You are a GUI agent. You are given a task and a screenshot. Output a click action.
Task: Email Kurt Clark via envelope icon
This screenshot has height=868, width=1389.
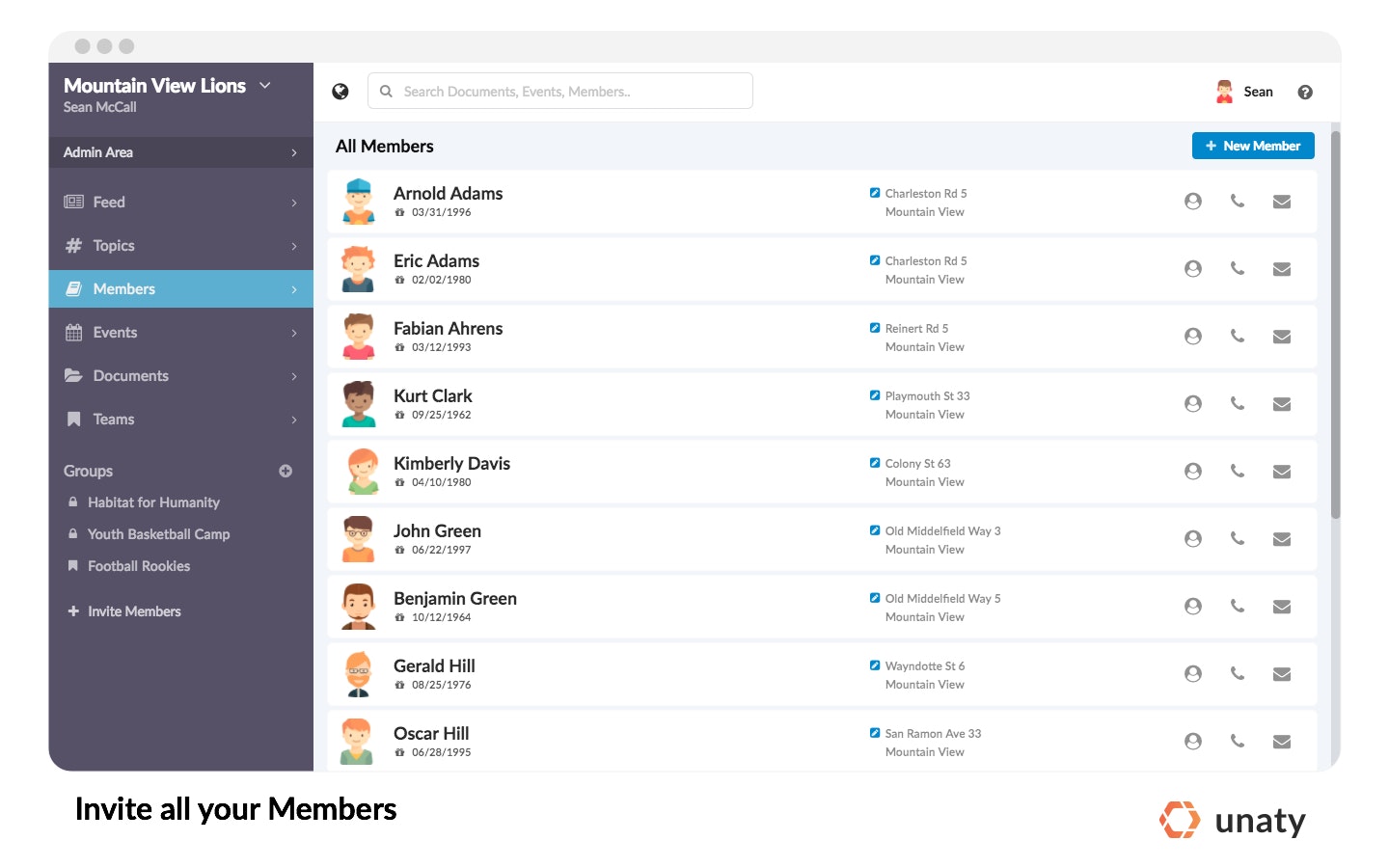[x=1282, y=404]
